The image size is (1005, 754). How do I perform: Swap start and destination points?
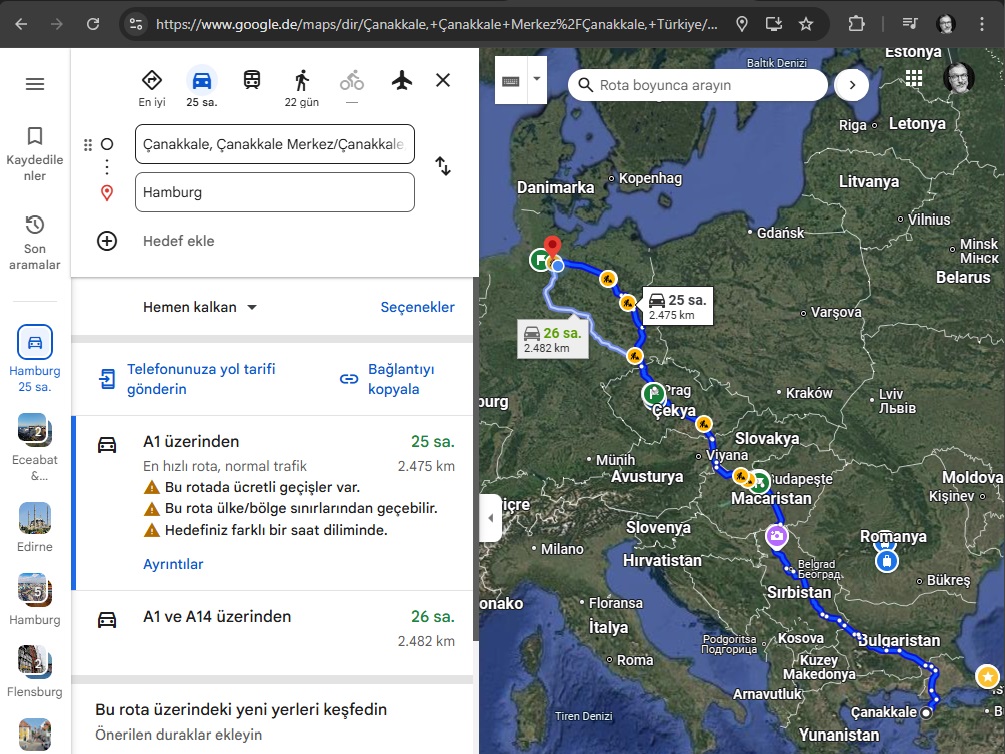(443, 166)
